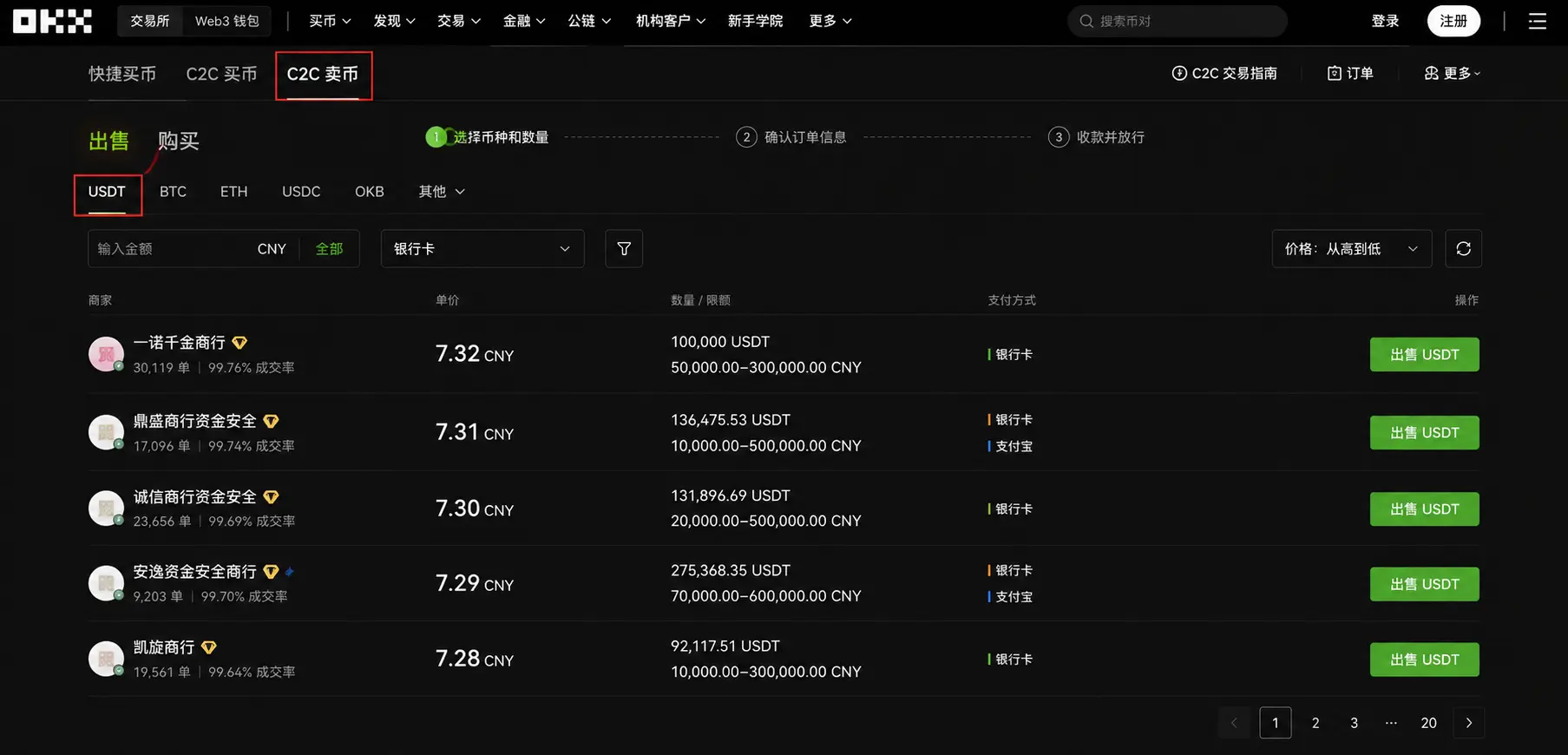
Task: Select page 1 in pagination
Action: pos(1275,723)
